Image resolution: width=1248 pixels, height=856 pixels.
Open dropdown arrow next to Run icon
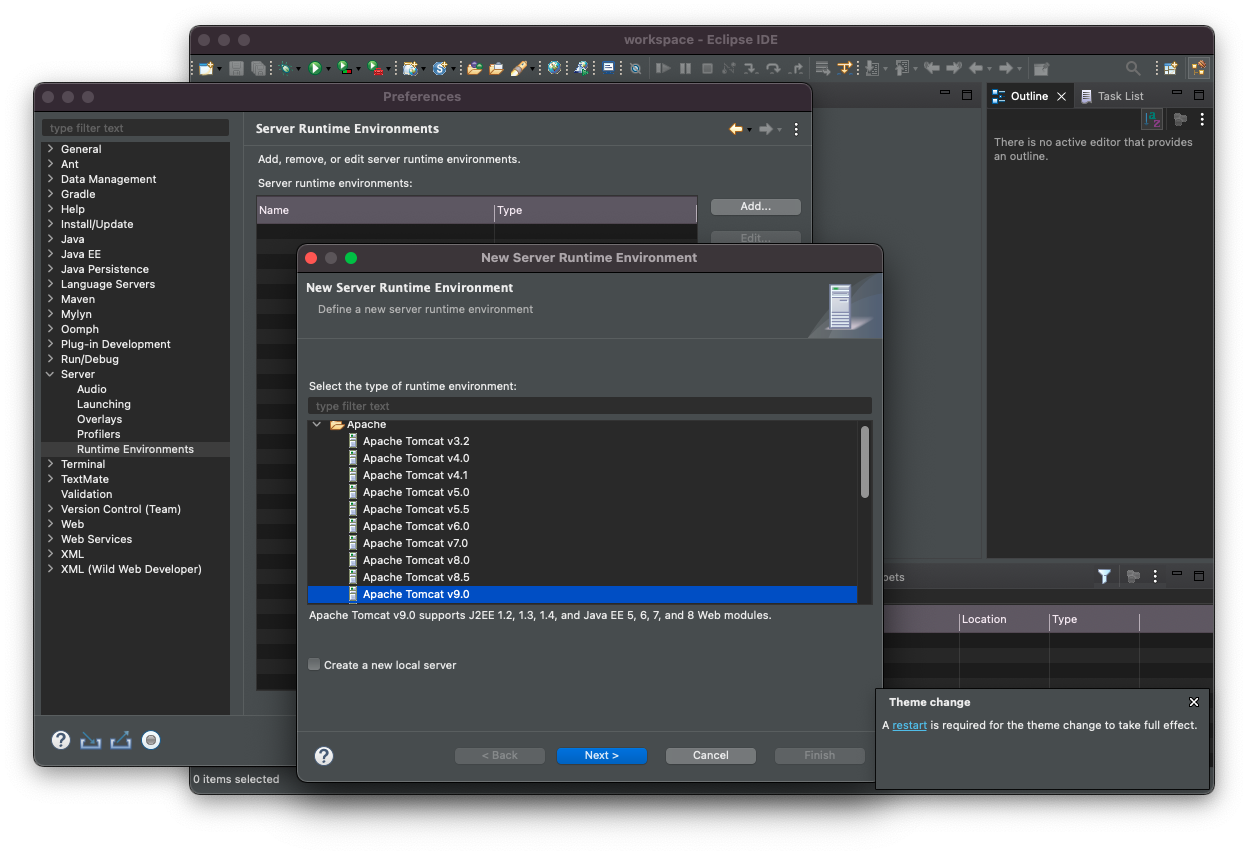(x=328, y=69)
